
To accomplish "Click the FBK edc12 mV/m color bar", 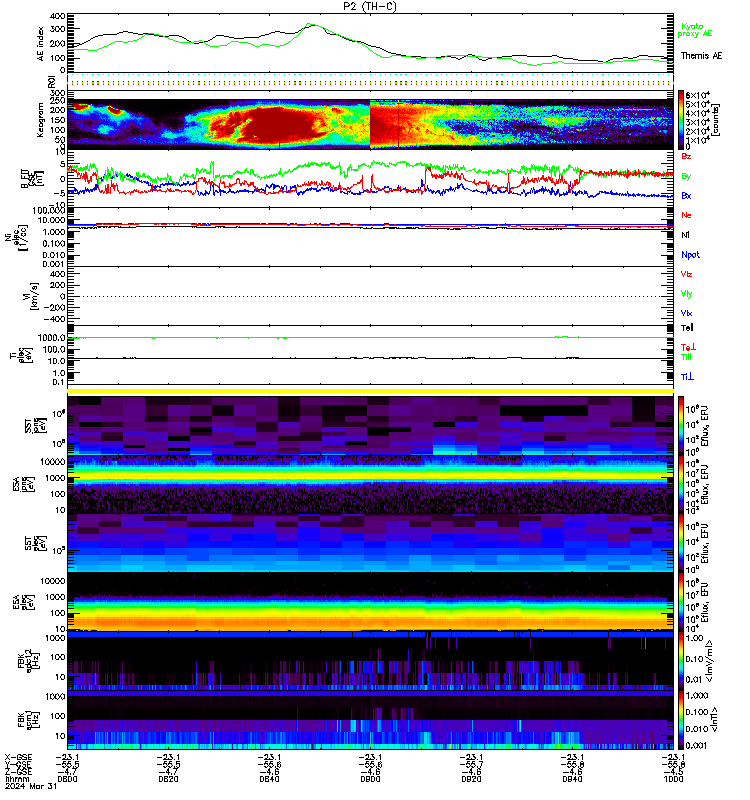I will click(x=681, y=661).
